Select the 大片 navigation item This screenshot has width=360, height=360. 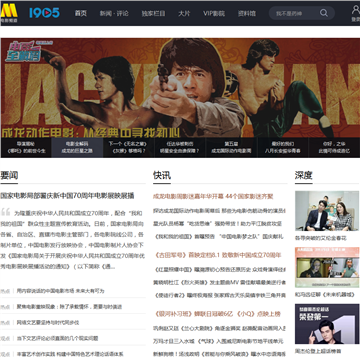coord(184,13)
